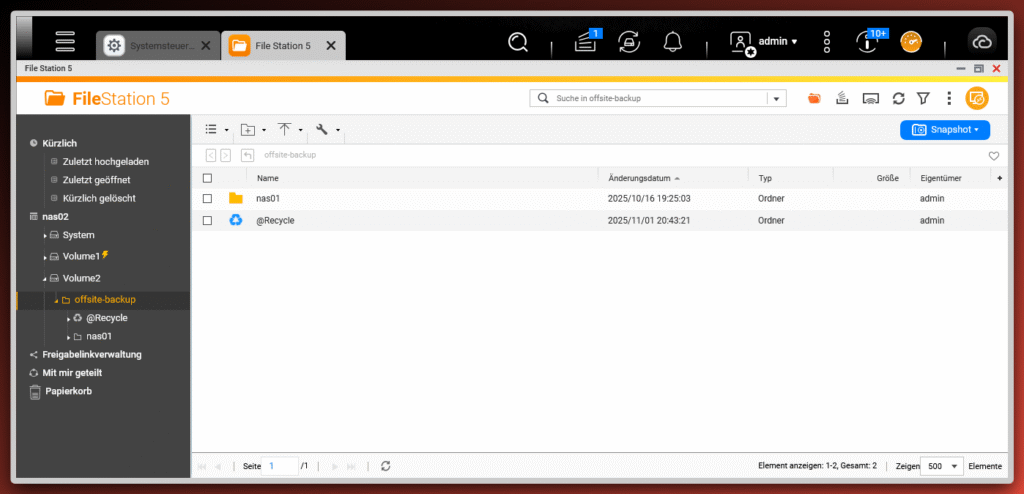The image size is (1024, 494).
Task: Open the filter funnel icon
Action: [x=924, y=98]
